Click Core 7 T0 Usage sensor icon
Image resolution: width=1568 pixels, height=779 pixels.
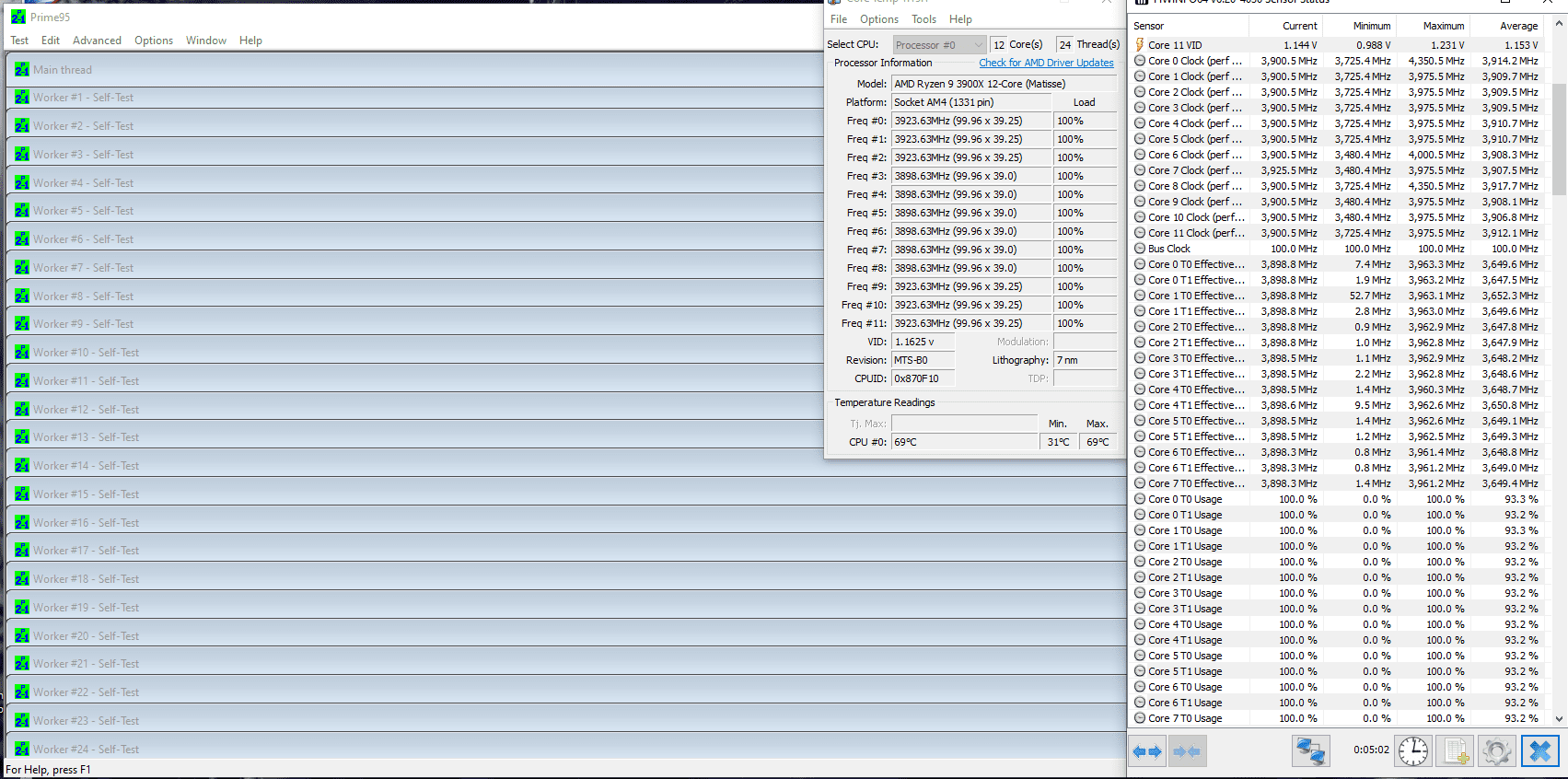pos(1140,718)
